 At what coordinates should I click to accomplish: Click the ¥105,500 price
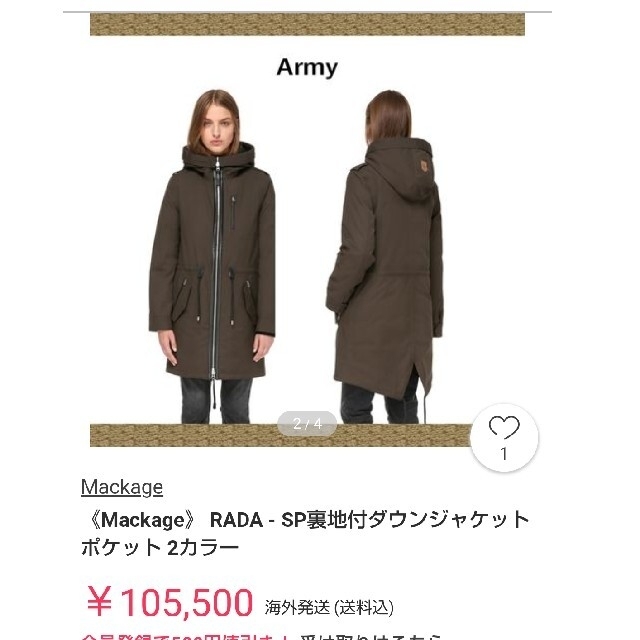click(x=170, y=602)
